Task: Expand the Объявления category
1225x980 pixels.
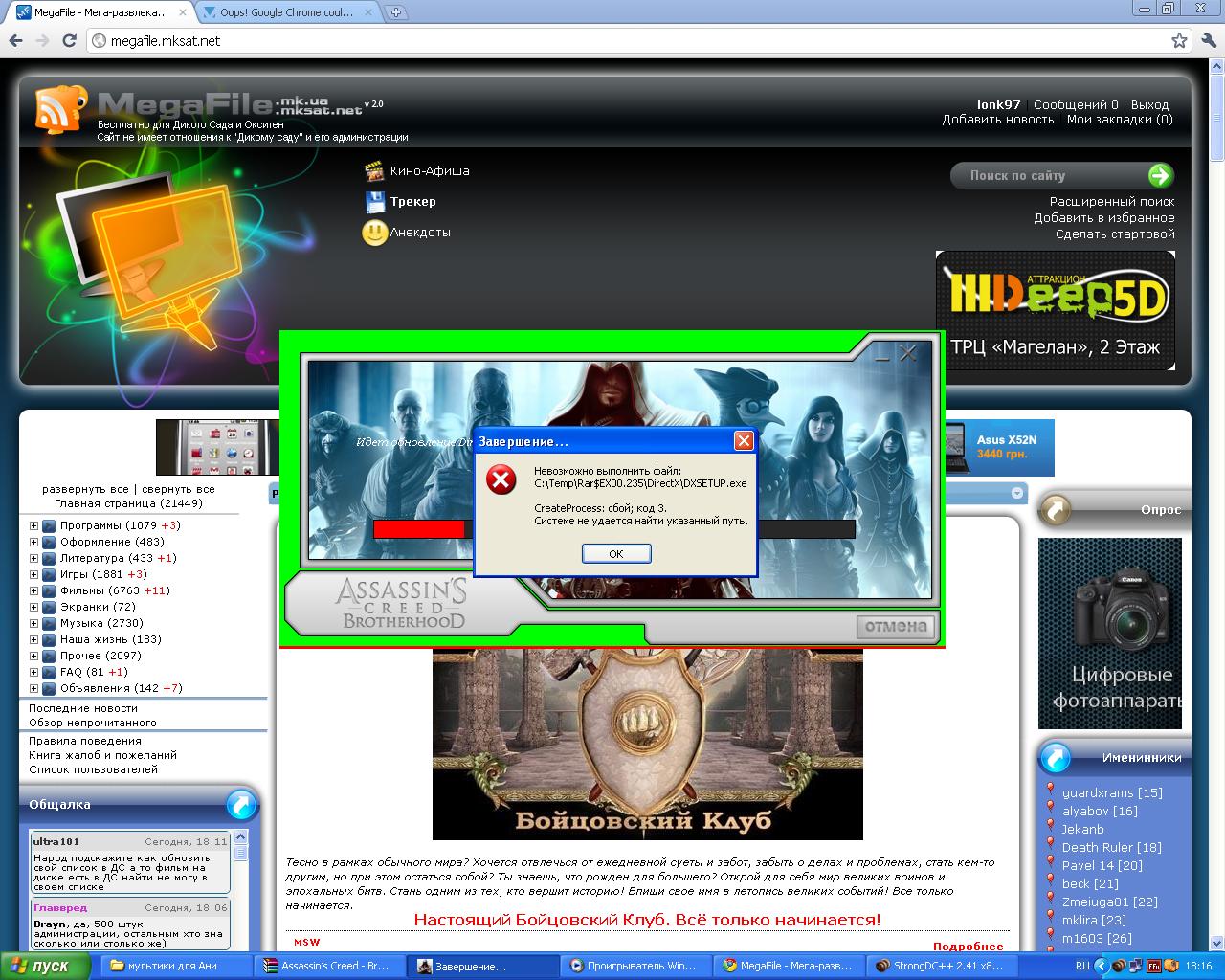Action: (x=34, y=688)
